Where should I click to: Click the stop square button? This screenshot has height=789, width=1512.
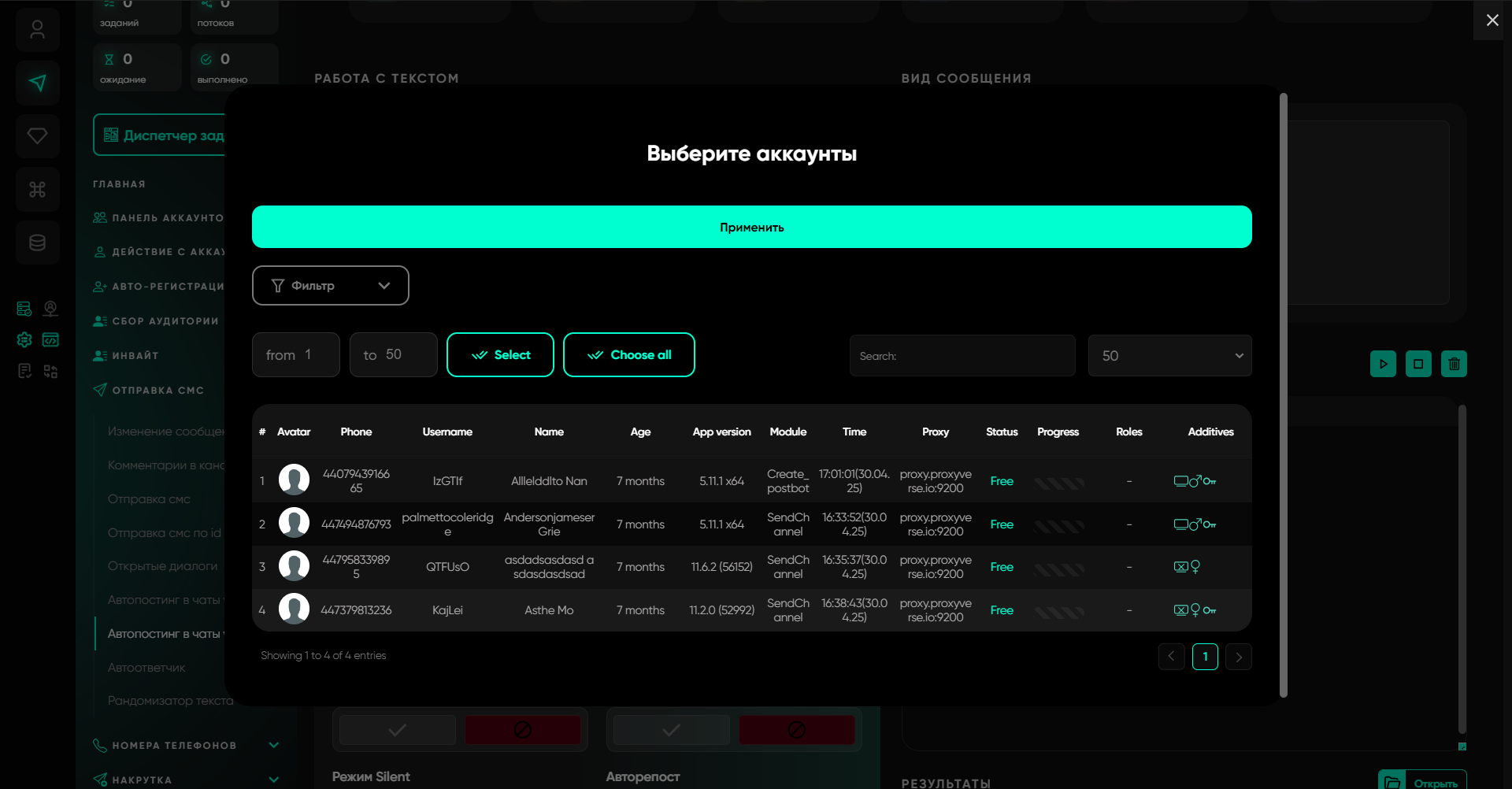point(1418,364)
